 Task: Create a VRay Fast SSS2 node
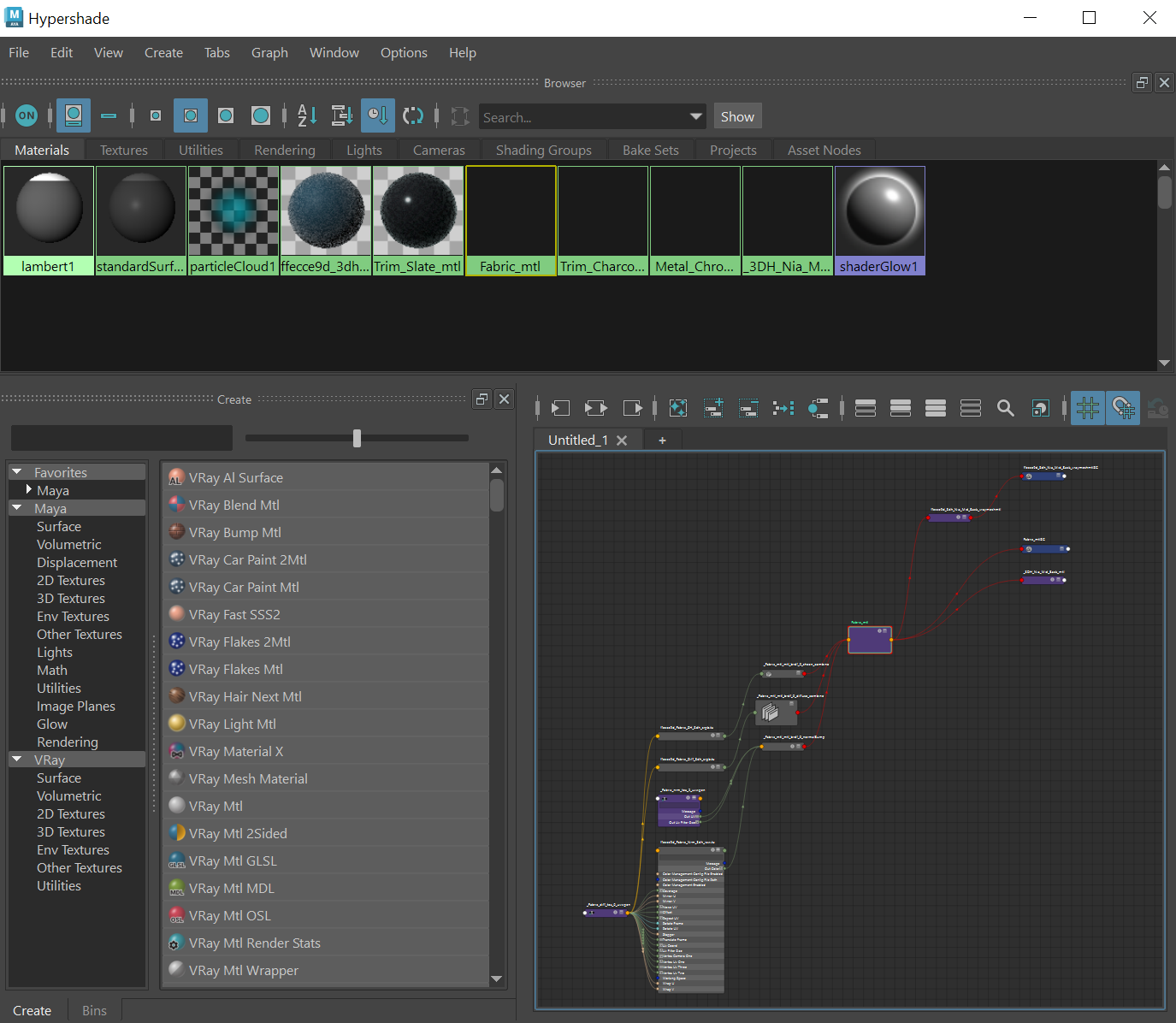(326, 614)
